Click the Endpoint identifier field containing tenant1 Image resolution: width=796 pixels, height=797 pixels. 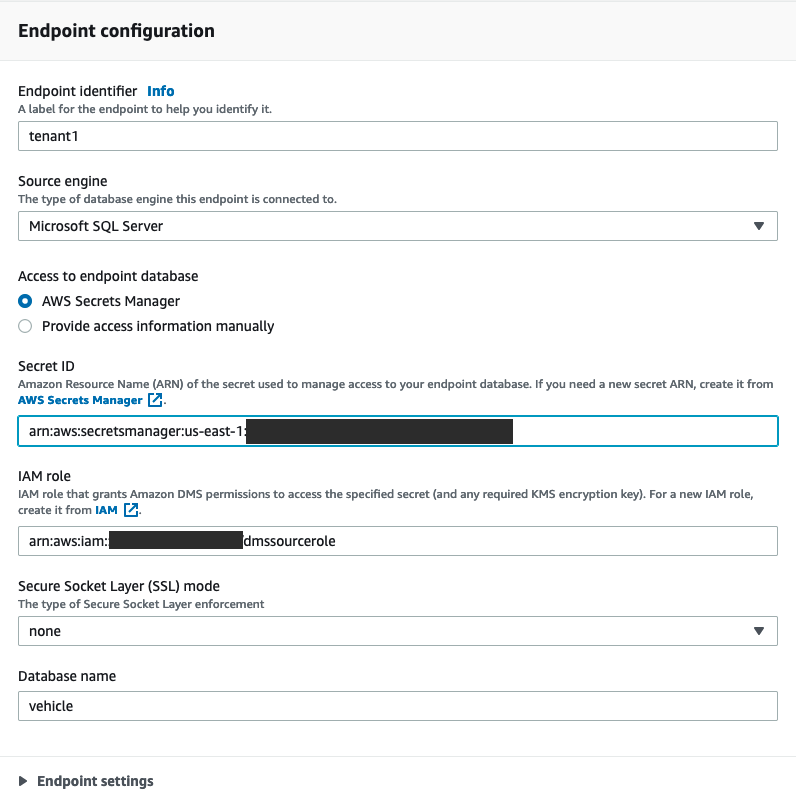(x=397, y=136)
